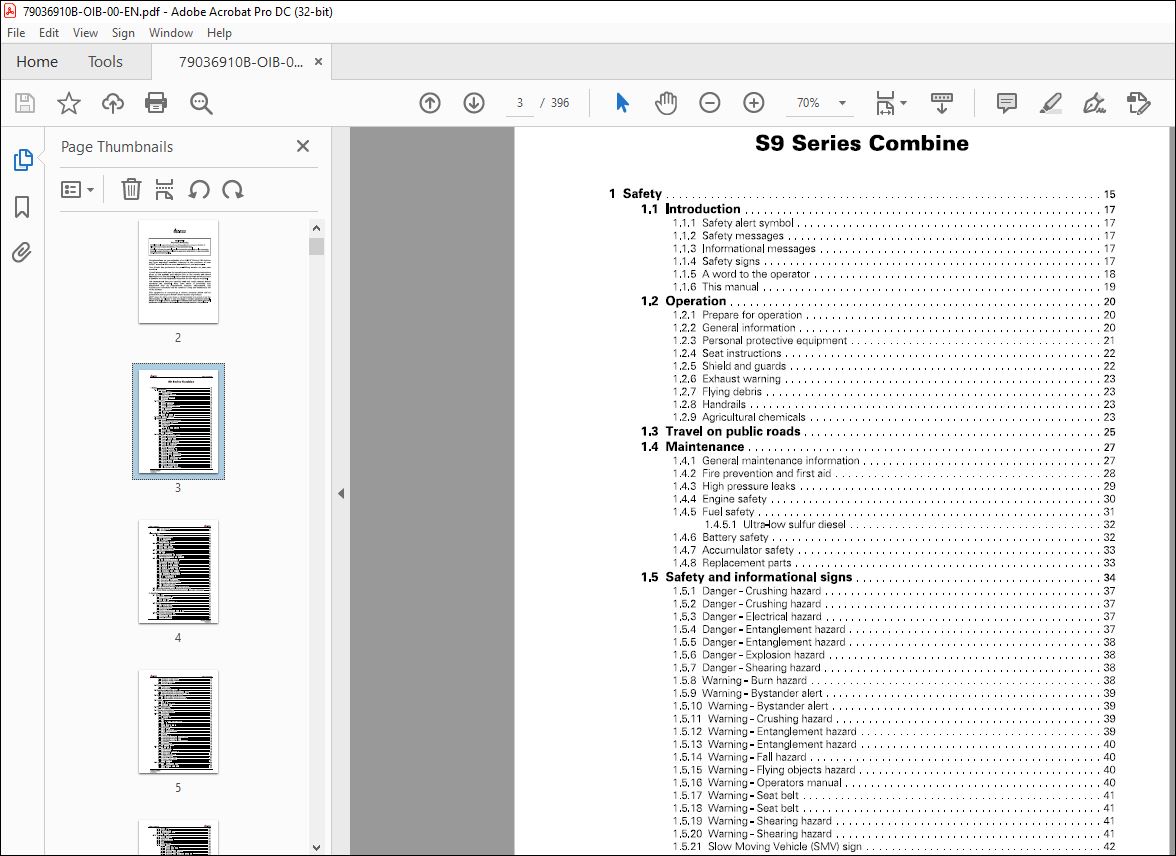Click the 'S9 Series Combine' heading

(862, 143)
